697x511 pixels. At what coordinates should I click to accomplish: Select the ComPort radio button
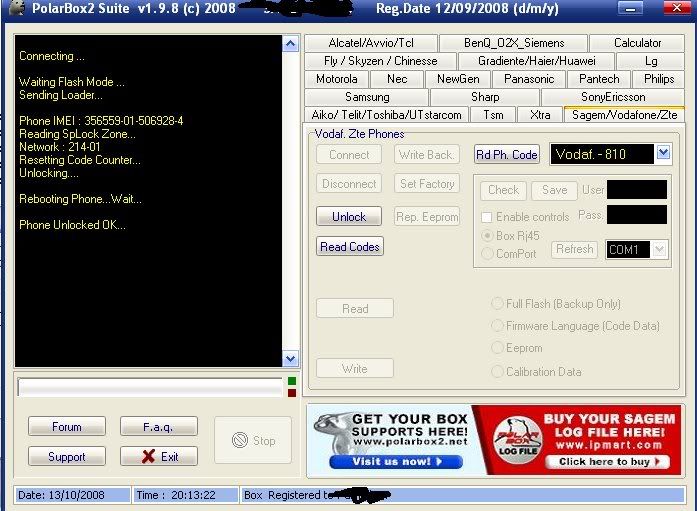(488, 253)
